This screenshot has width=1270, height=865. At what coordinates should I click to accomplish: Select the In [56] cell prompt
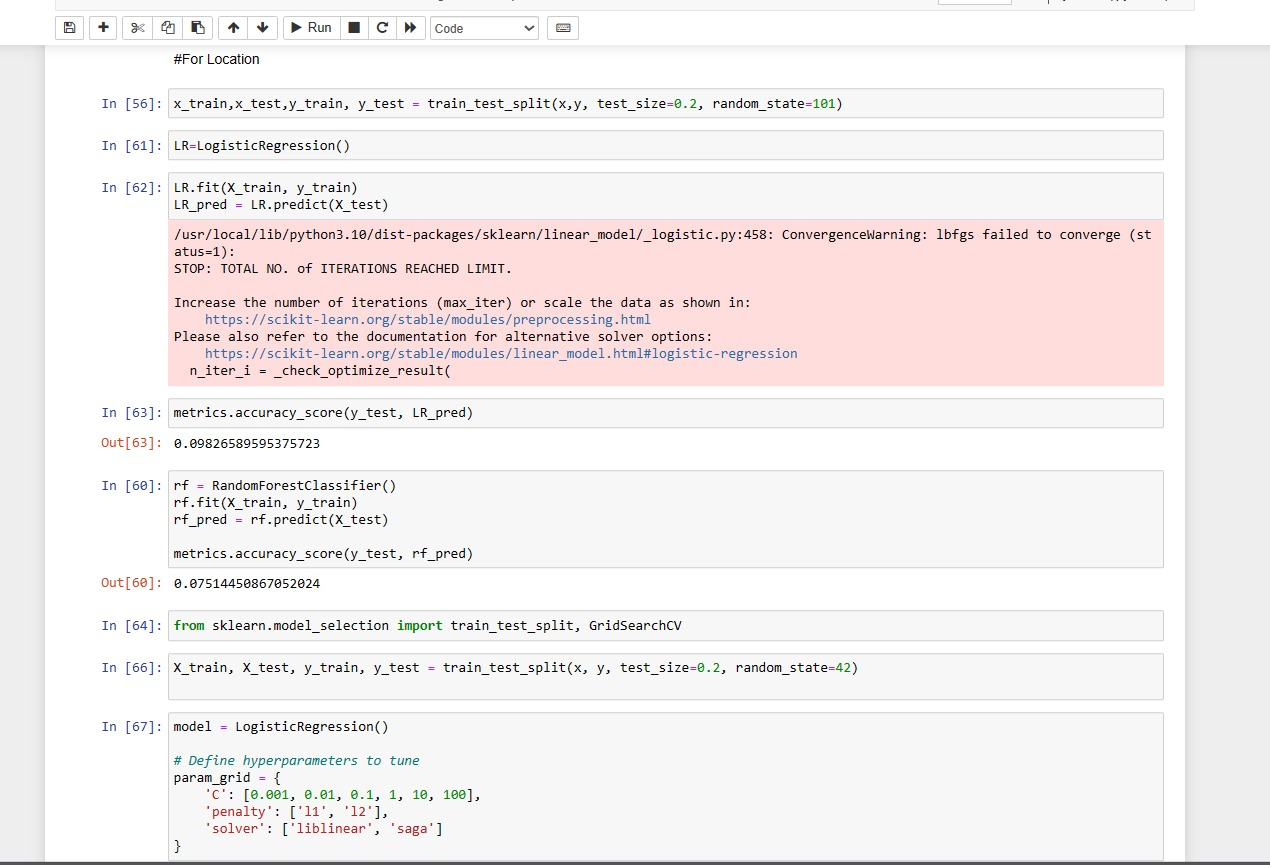tap(132, 104)
